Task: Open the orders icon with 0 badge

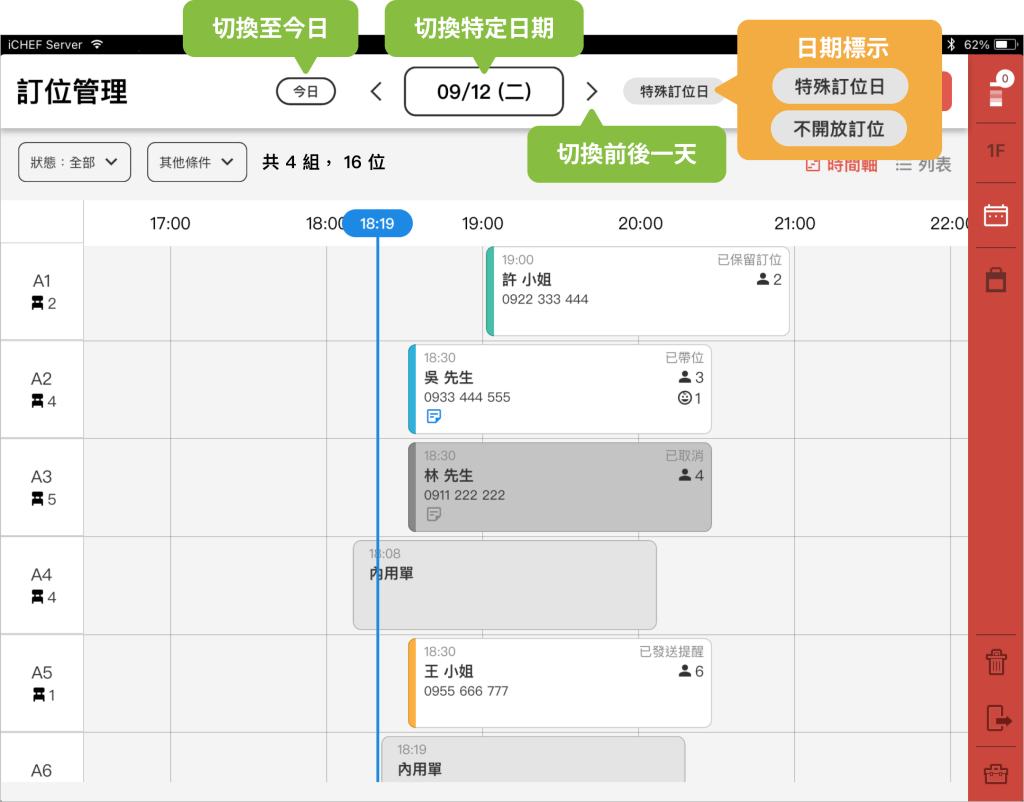Action: pyautogui.click(x=995, y=89)
